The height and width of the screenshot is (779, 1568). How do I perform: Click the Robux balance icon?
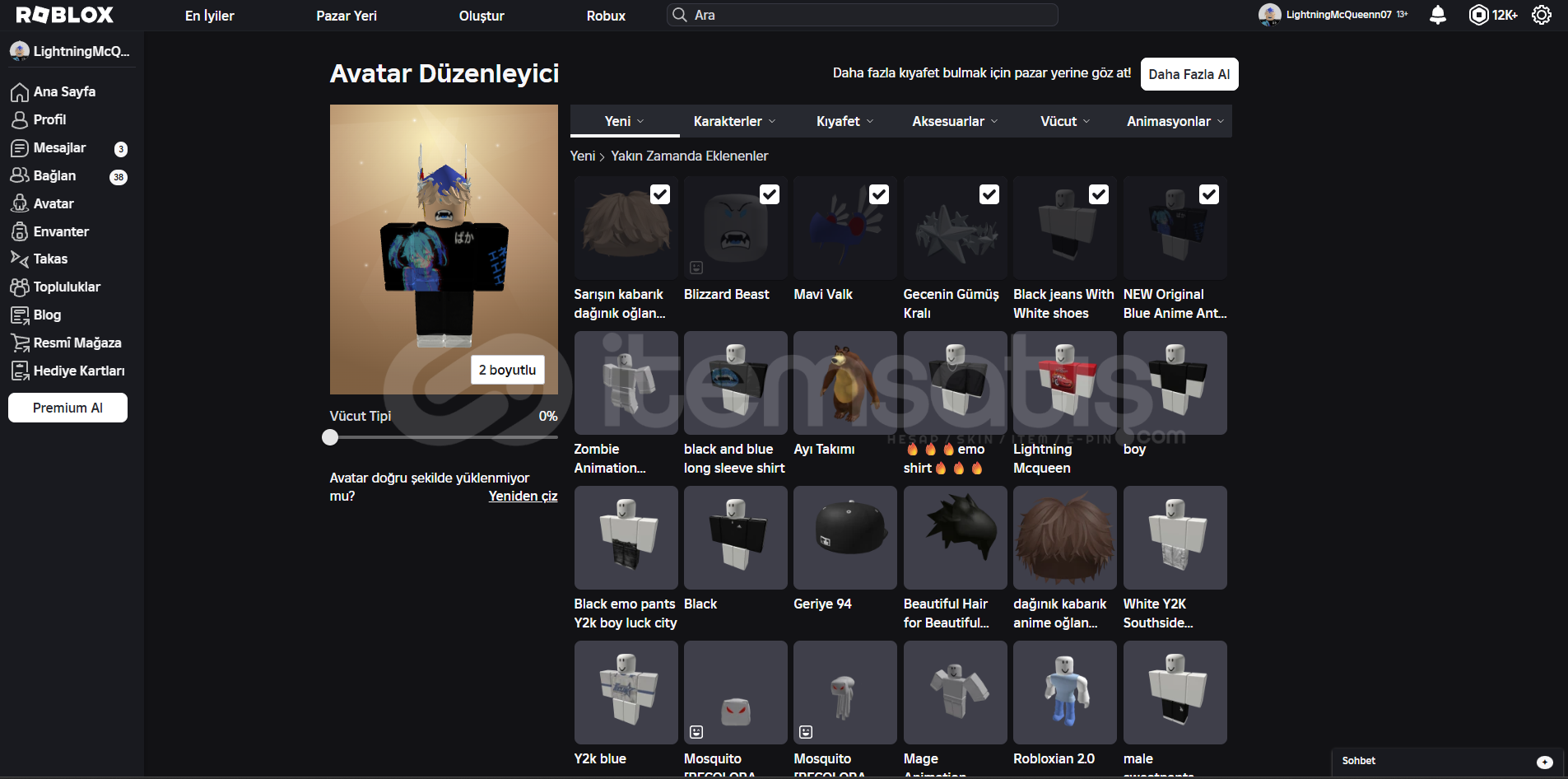(1478, 15)
